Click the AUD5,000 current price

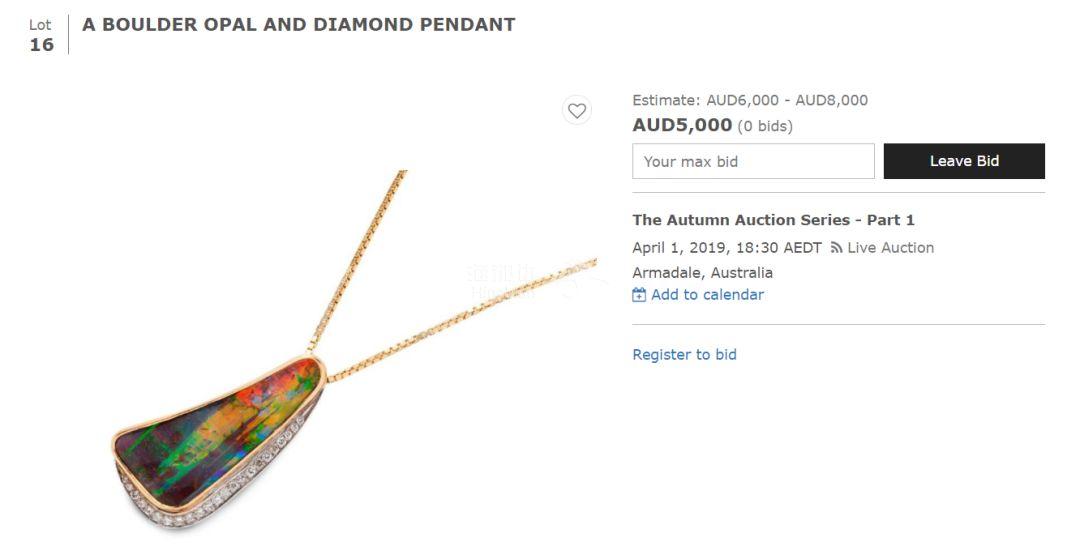tap(682, 125)
